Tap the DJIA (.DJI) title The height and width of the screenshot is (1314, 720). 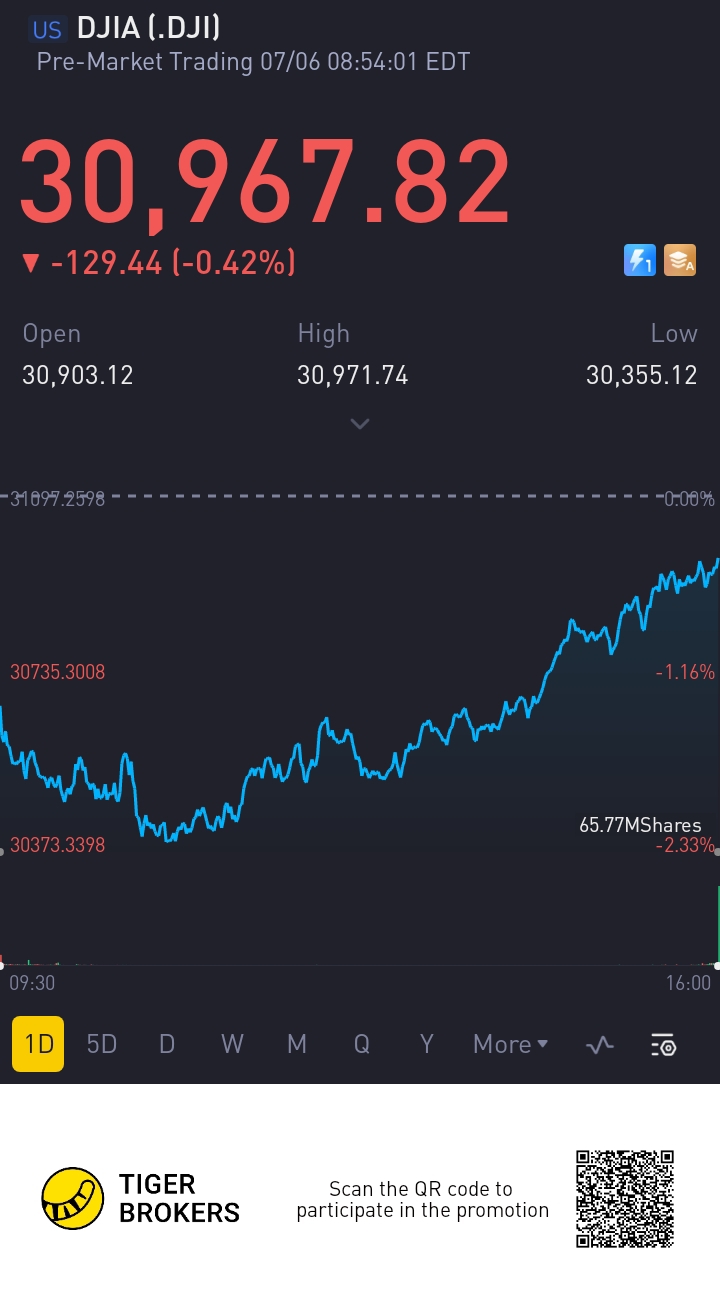coord(149,28)
